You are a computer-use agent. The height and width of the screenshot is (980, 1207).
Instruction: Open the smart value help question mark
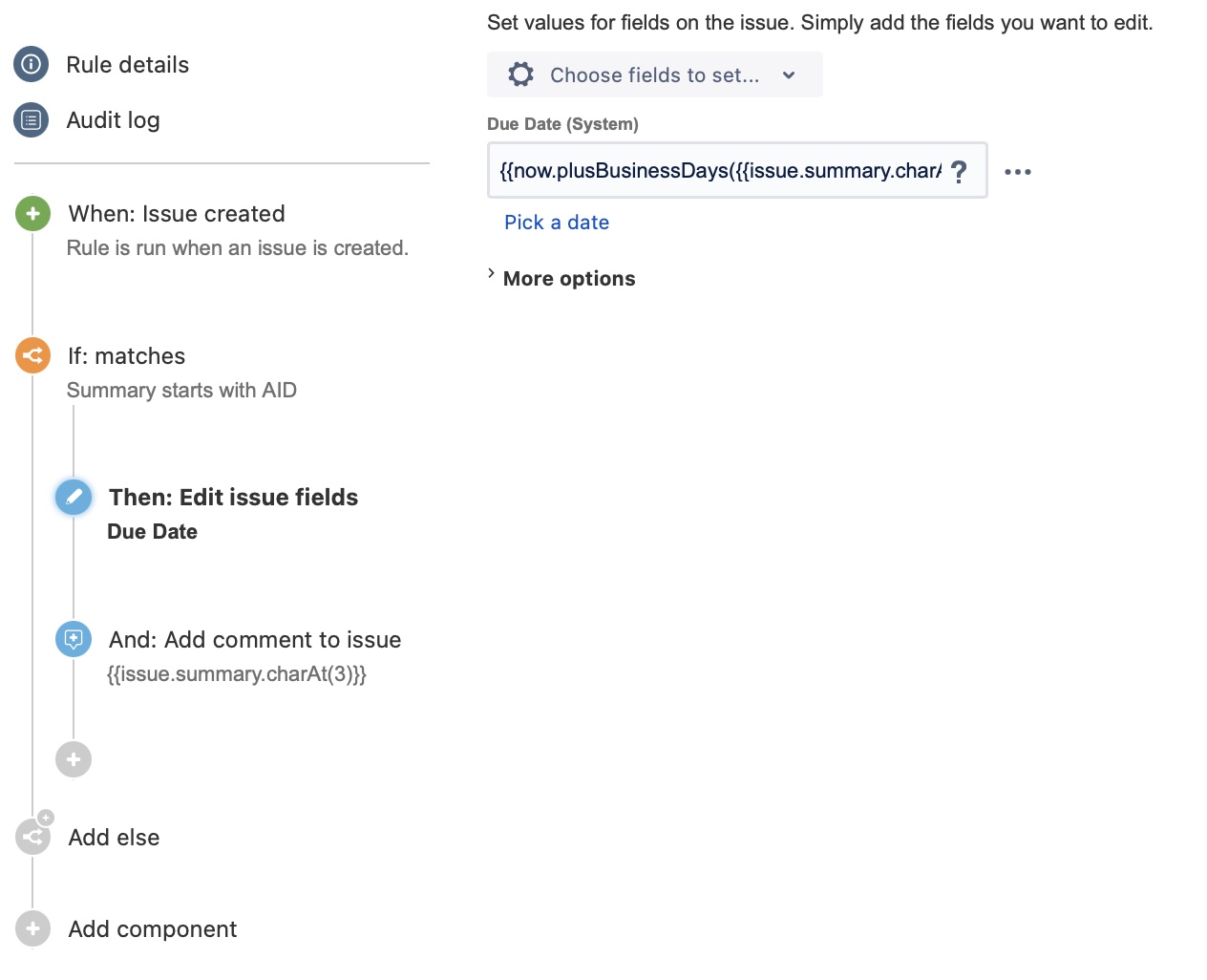960,171
